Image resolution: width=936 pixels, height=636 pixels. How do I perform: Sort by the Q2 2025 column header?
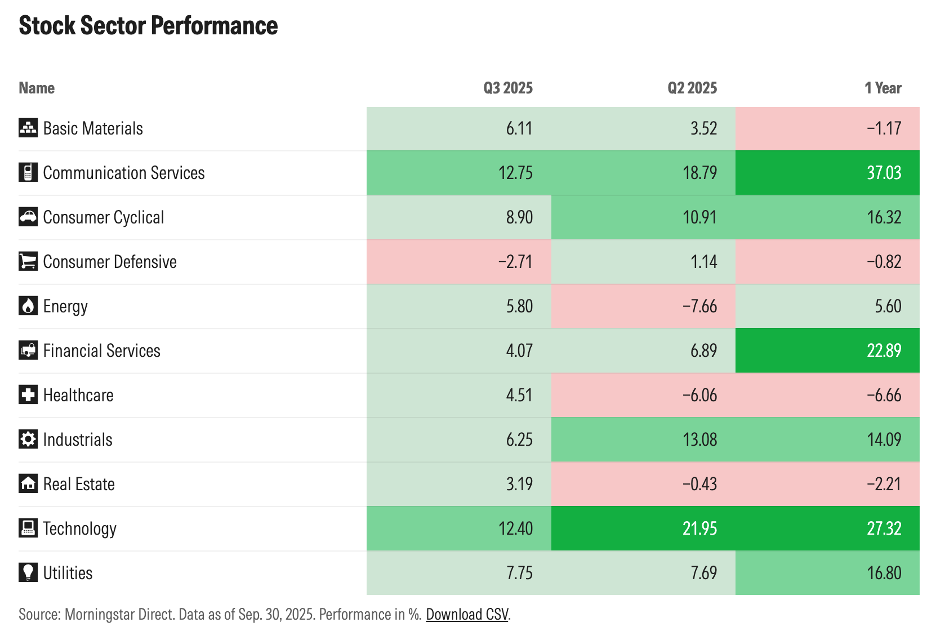pyautogui.click(x=692, y=88)
